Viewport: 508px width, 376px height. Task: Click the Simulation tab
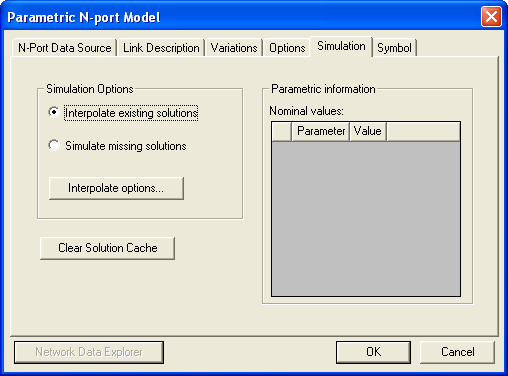click(341, 46)
